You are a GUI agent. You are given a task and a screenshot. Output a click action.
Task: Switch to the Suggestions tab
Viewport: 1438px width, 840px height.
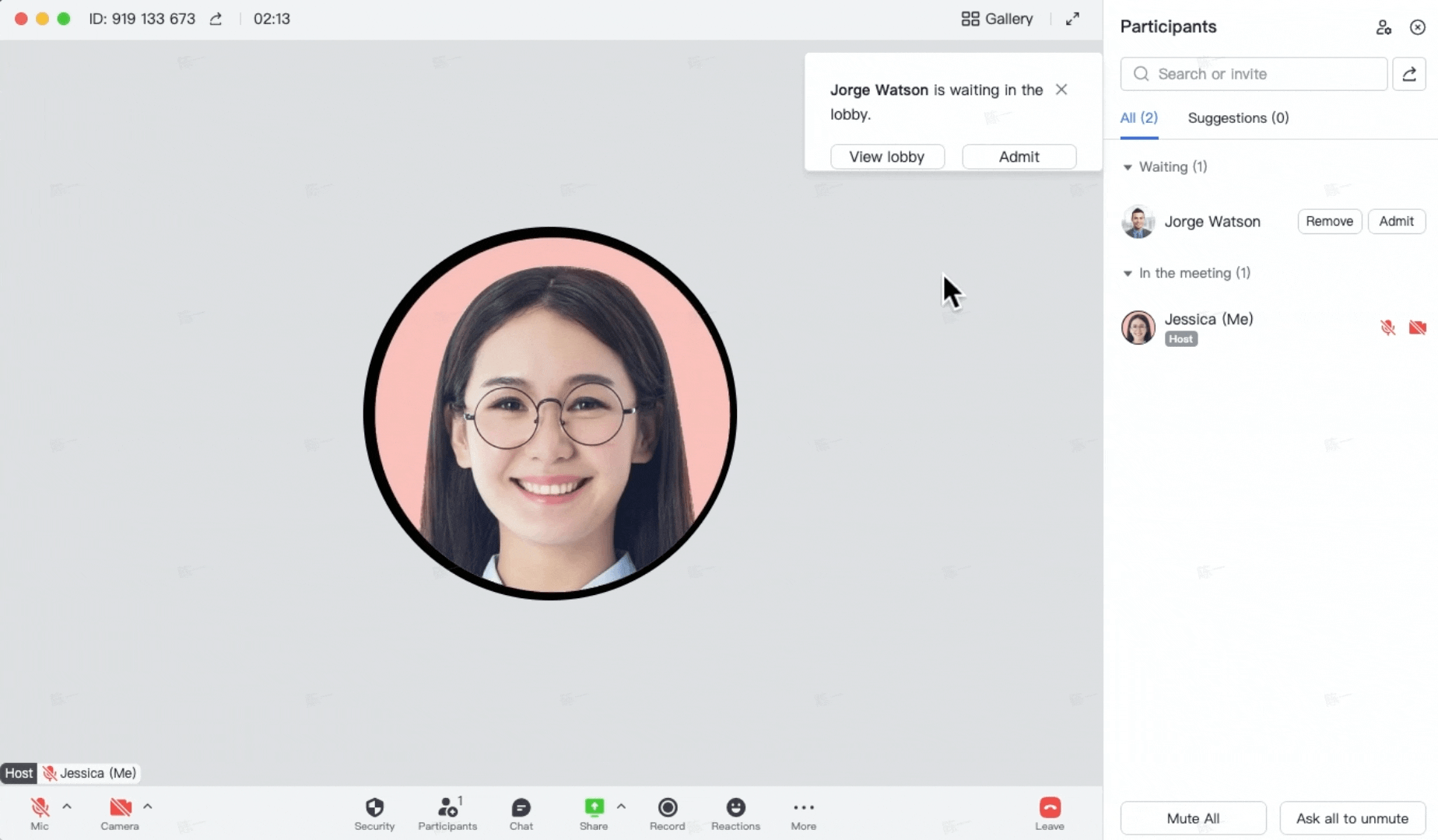click(1237, 118)
